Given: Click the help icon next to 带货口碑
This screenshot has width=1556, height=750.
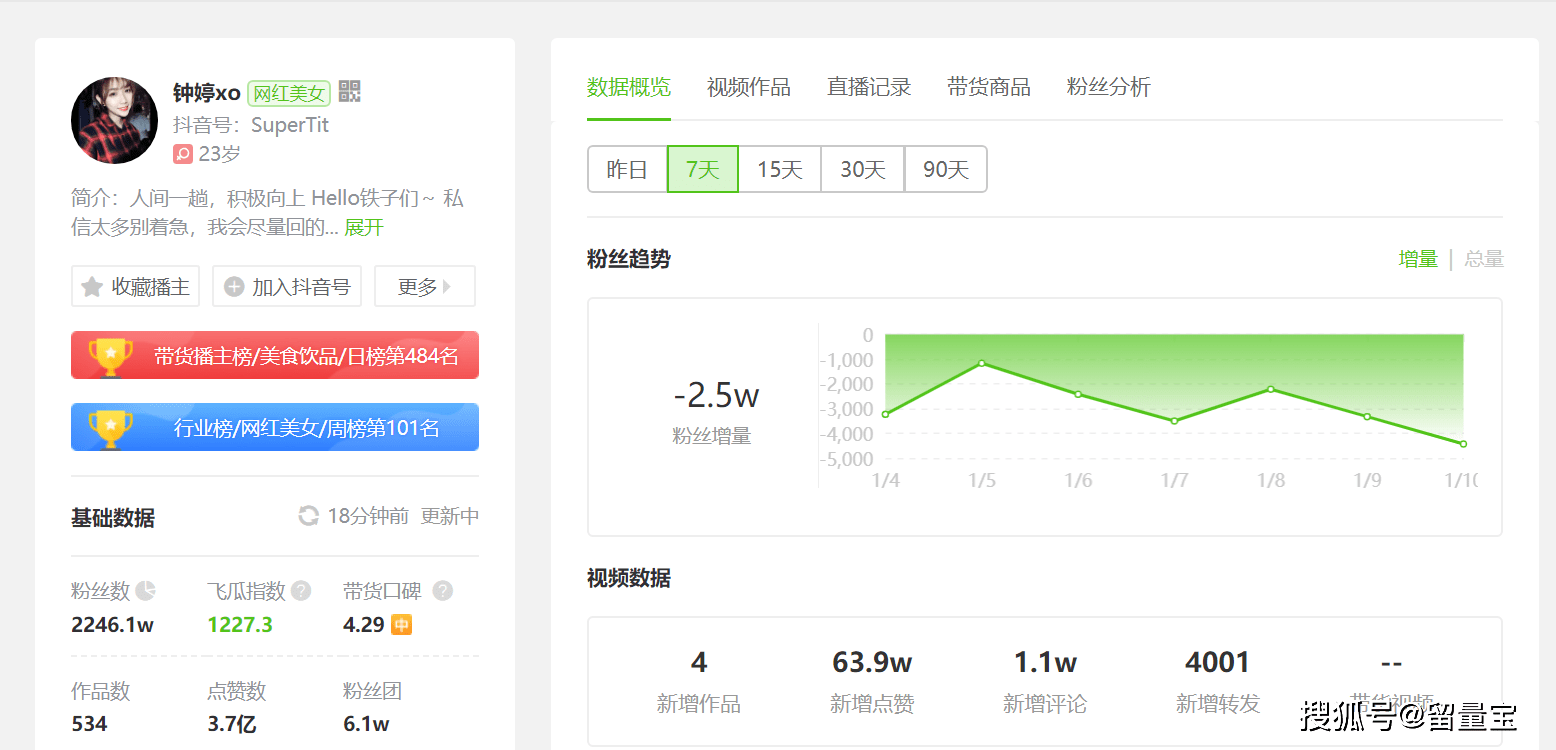Looking at the screenshot, I should click(443, 591).
